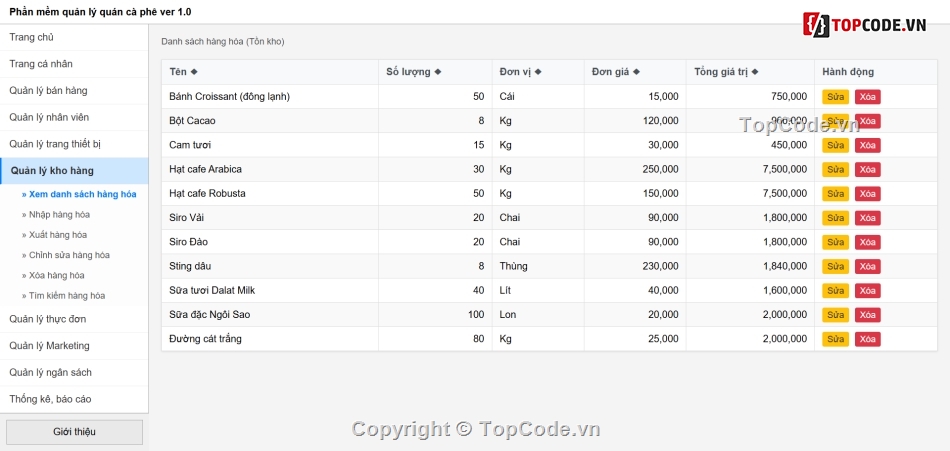Click the Lon unit cell
This screenshot has height=451, width=950.
coord(538,315)
